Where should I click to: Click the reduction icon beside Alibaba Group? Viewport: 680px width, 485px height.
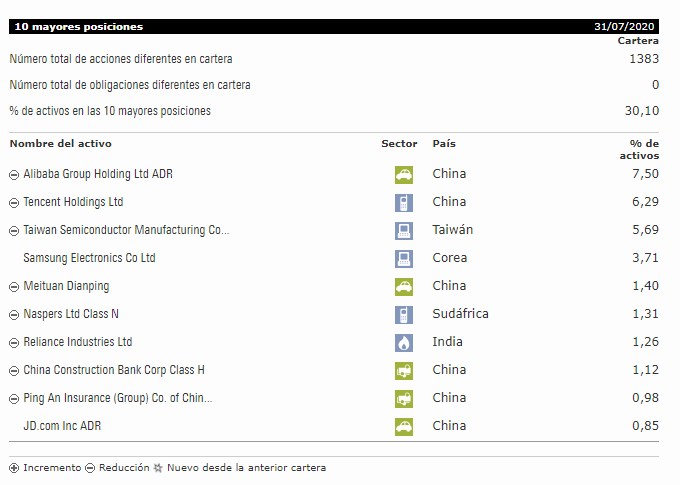pos(14,175)
